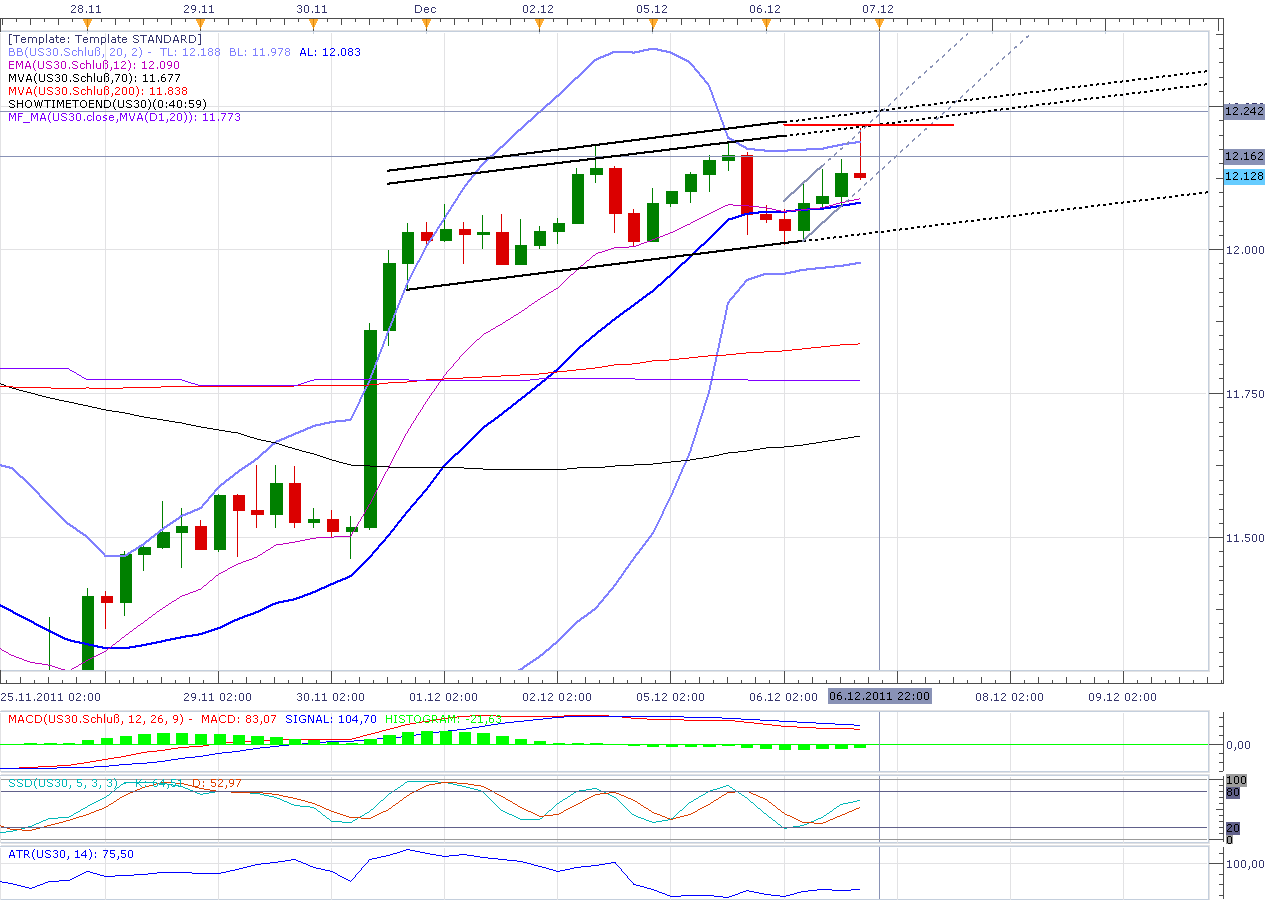Click the 12.242 price label on right axis
Viewport: 1280px width, 900px height.
pyautogui.click(x=1240, y=112)
